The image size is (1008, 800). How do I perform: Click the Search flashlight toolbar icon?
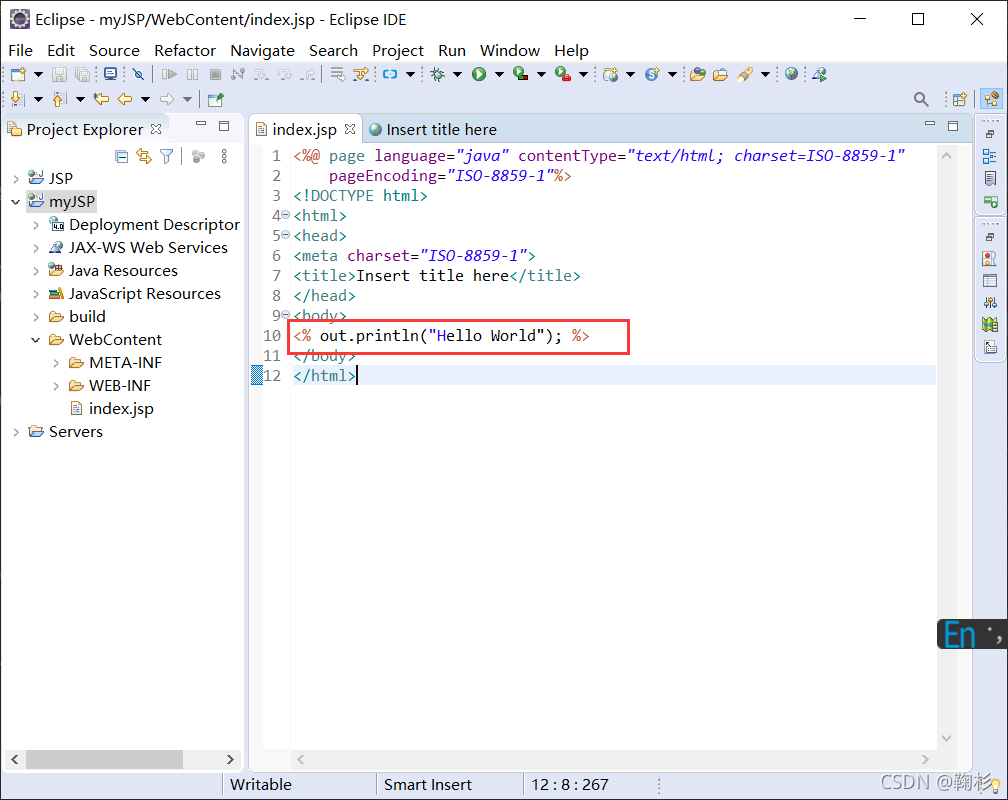click(744, 75)
